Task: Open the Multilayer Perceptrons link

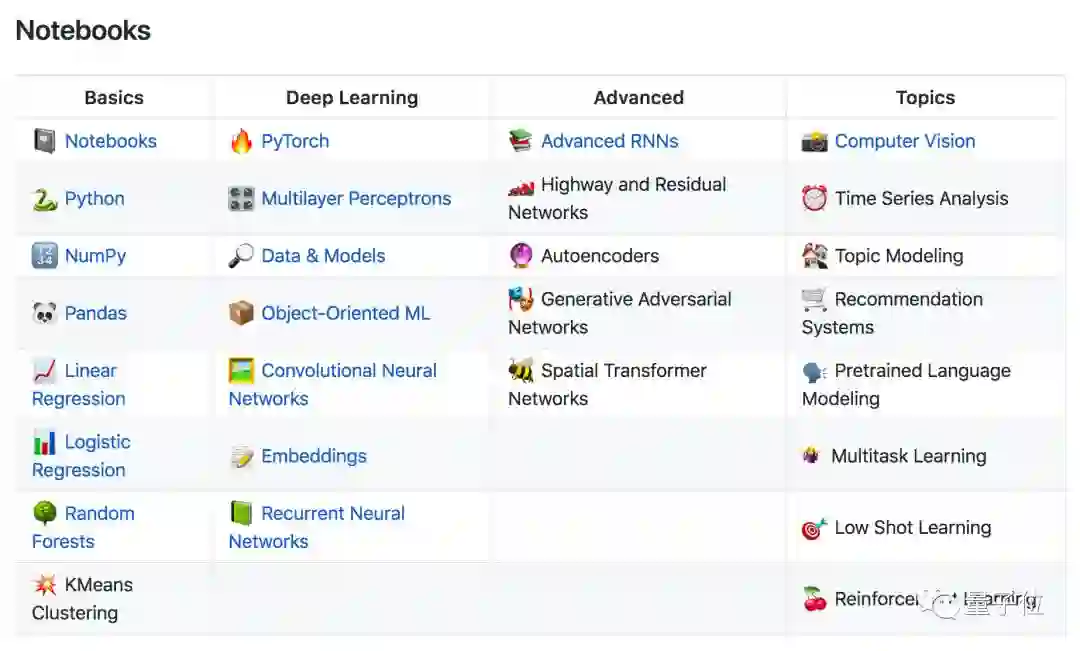Action: point(356,199)
